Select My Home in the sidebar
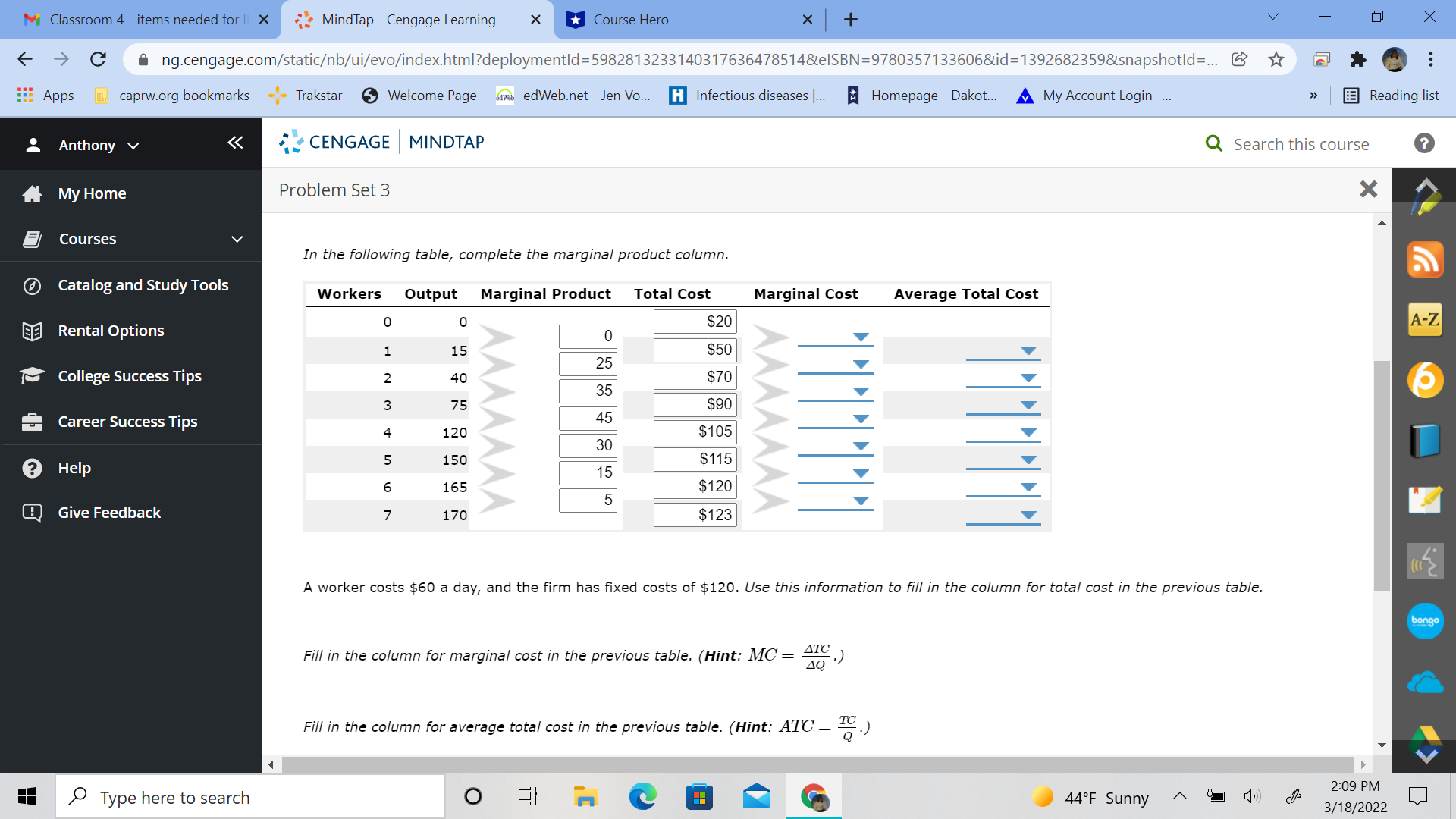The height and width of the screenshot is (819, 1456). 92,193
